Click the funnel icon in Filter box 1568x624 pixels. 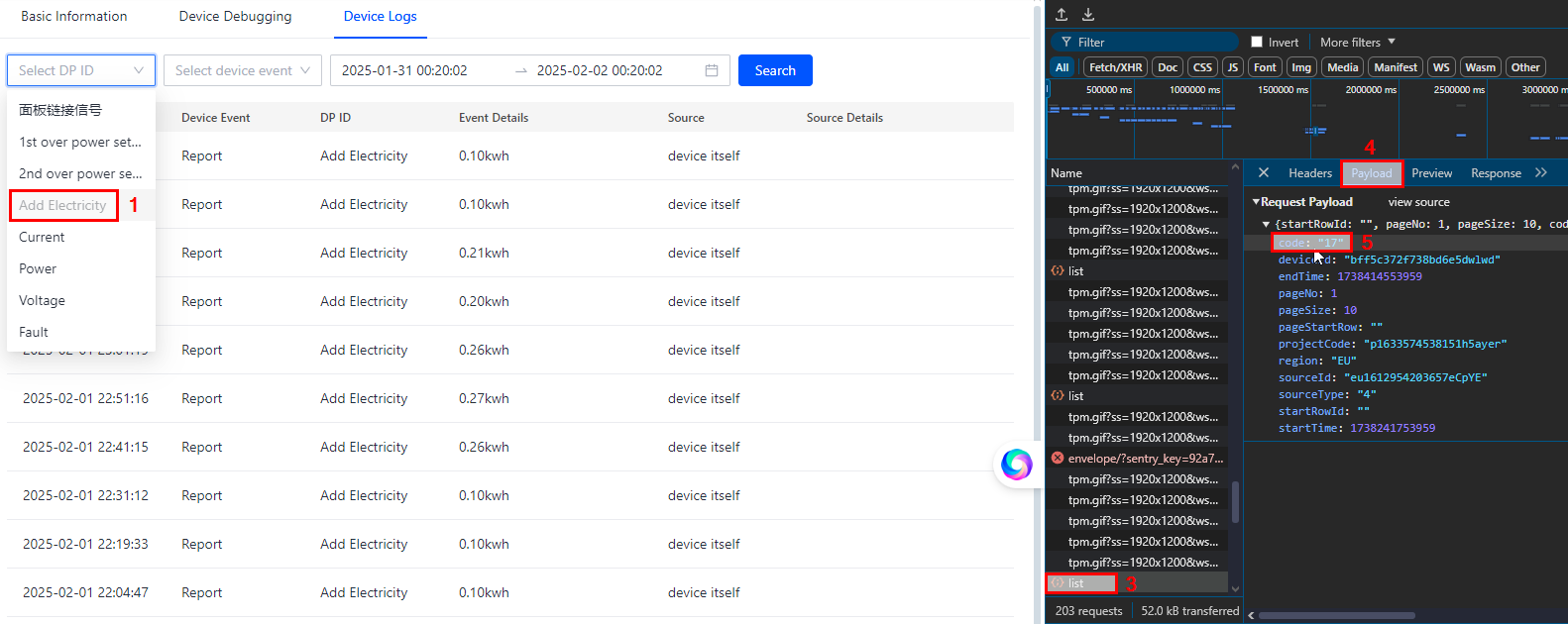[x=1066, y=42]
